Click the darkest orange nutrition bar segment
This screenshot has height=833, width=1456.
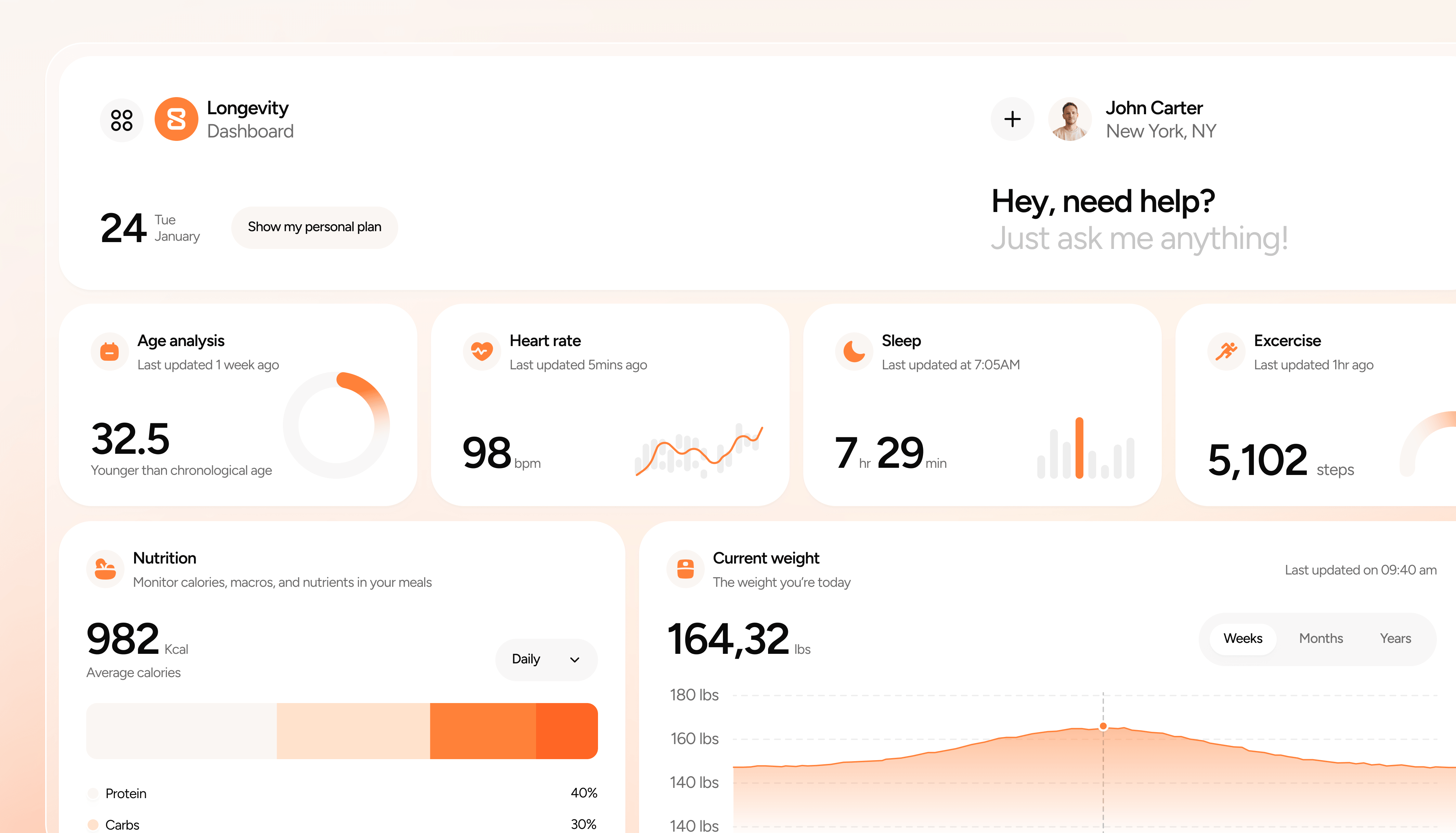(567, 731)
